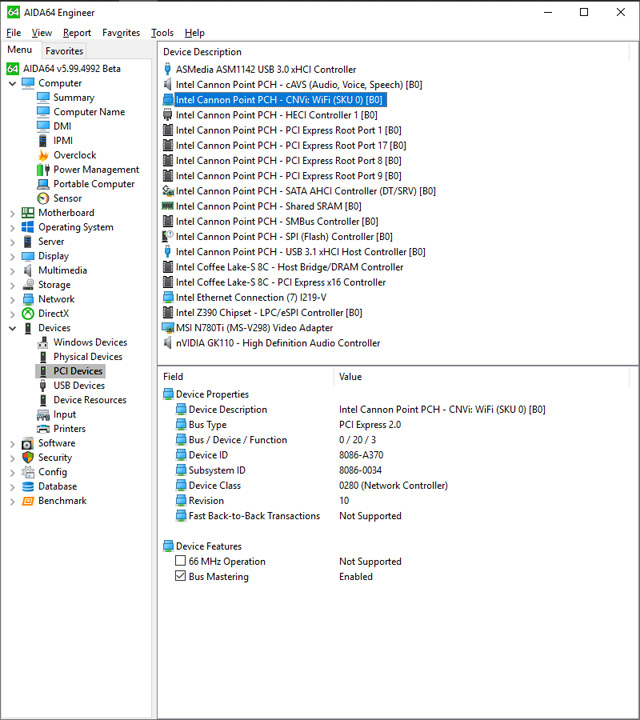The width and height of the screenshot is (640, 720).
Task: Open the Report menu
Action: click(x=77, y=33)
